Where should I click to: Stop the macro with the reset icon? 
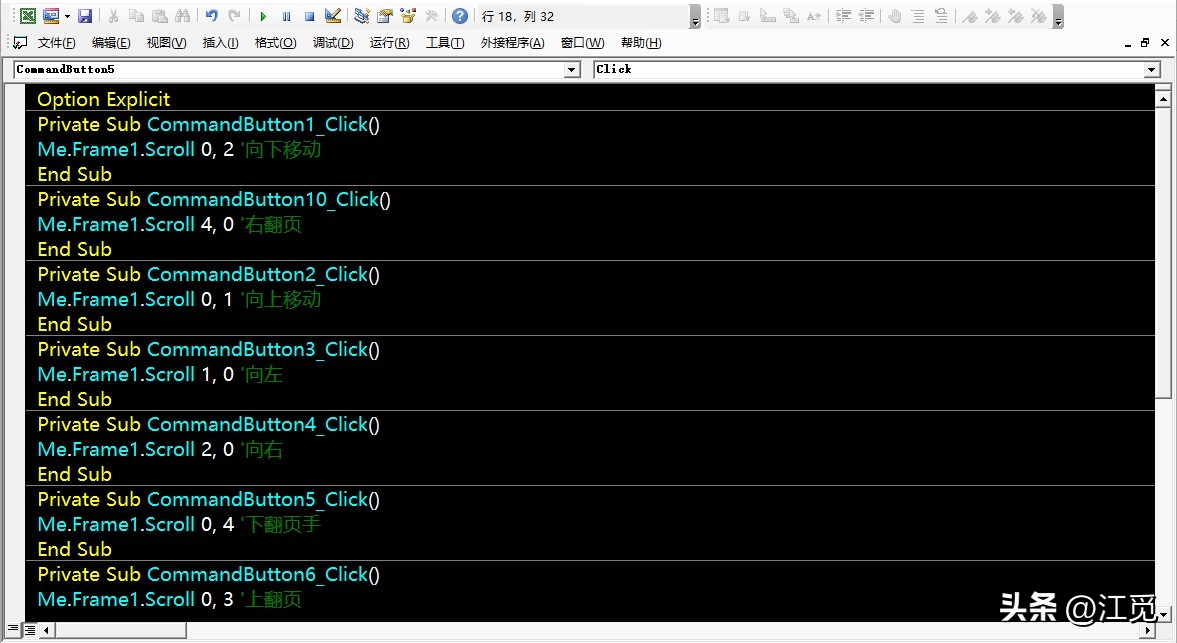[309, 15]
